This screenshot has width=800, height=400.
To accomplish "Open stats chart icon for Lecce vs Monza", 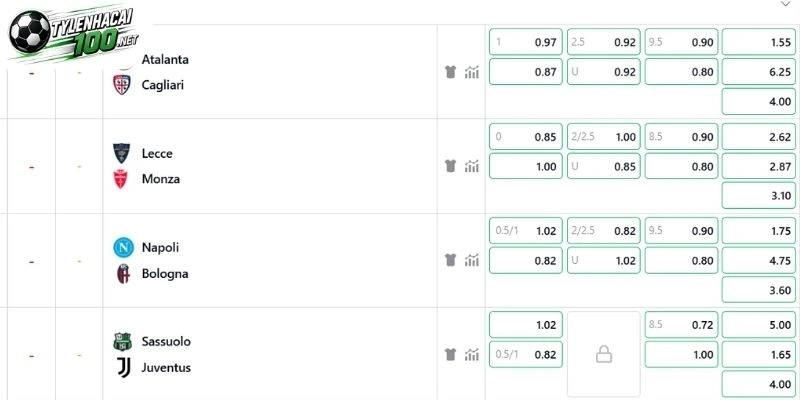I will tap(472, 166).
